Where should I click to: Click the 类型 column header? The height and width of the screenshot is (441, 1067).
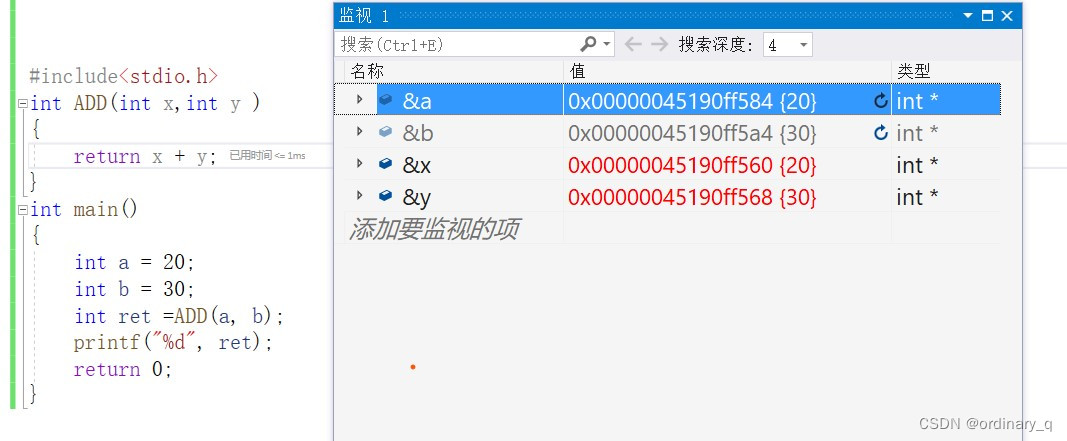(947, 71)
